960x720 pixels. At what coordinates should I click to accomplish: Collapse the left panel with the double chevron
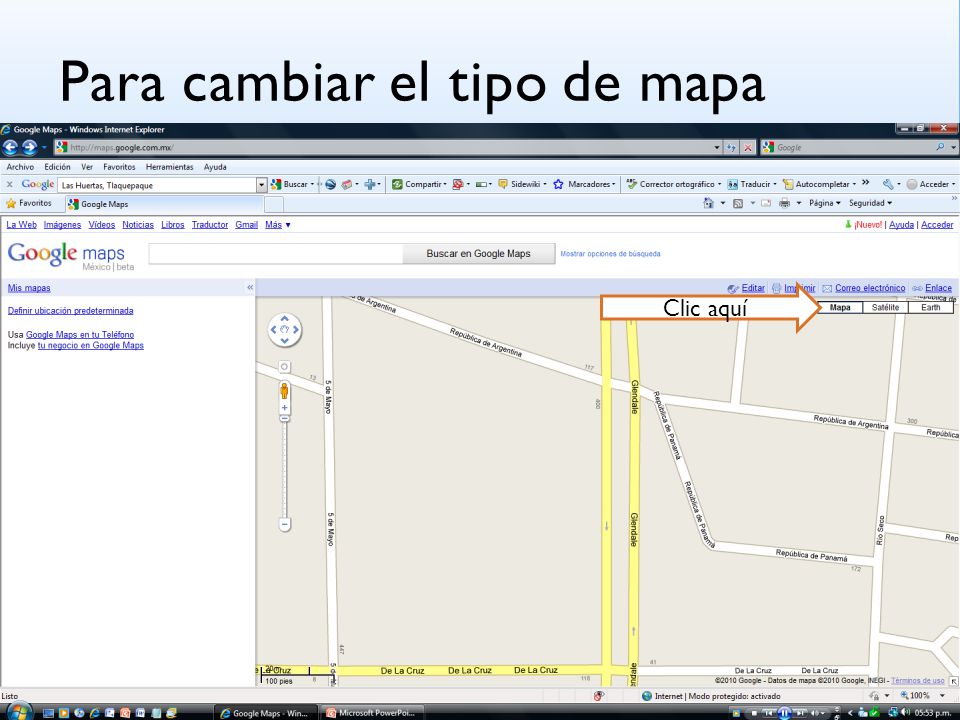click(x=250, y=287)
